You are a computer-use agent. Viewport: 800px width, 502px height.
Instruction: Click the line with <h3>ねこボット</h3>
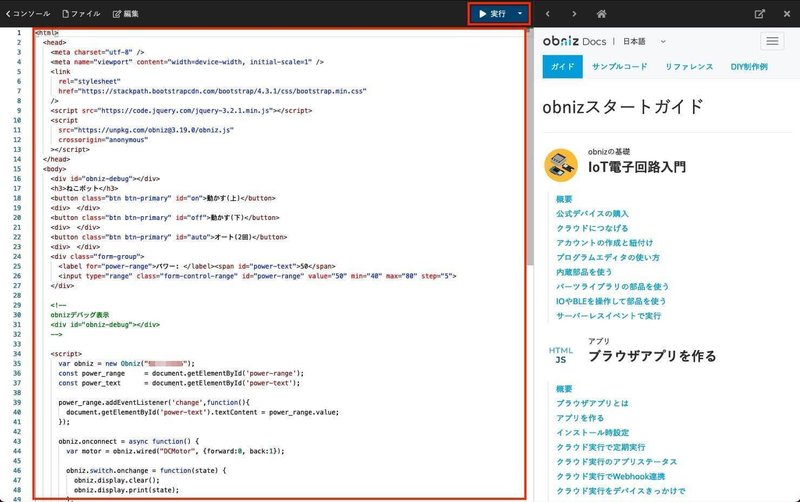84,188
